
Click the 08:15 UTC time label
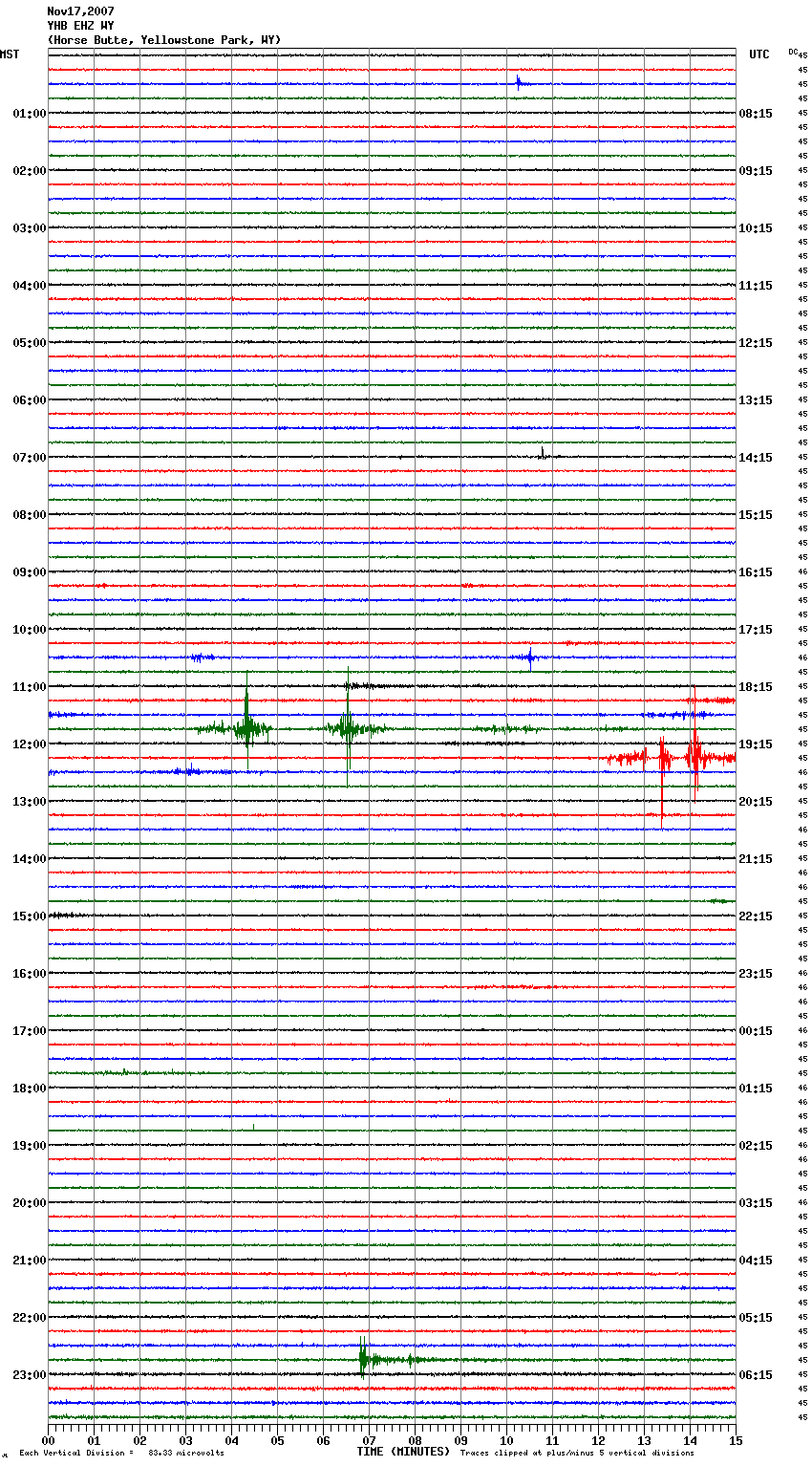(756, 114)
